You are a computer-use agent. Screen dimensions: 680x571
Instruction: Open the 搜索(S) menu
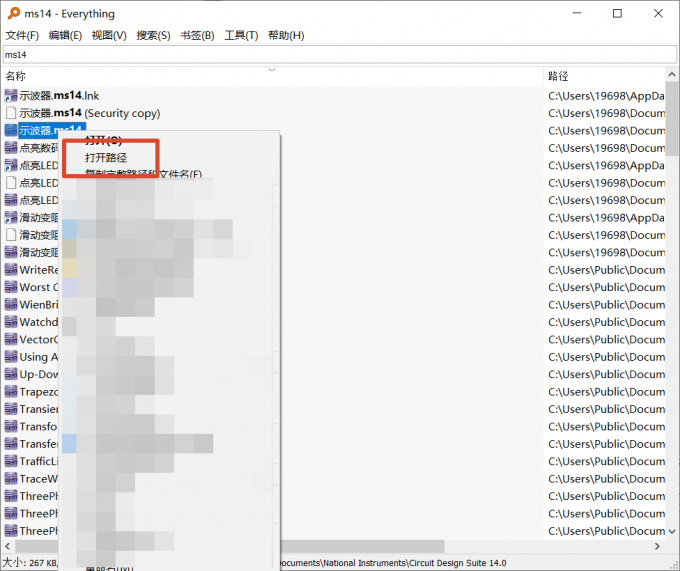click(x=154, y=35)
